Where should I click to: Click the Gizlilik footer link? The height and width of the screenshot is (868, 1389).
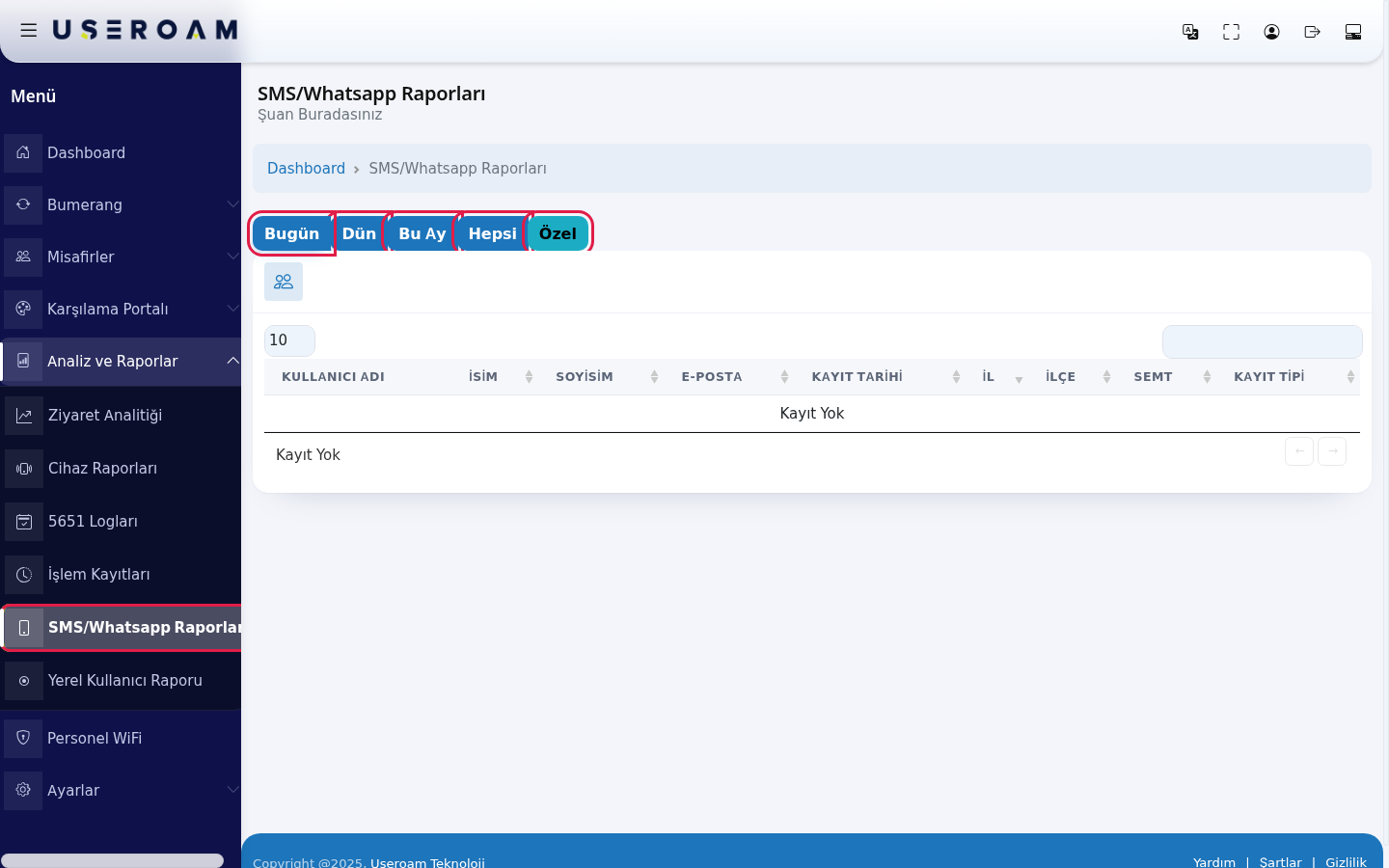[x=1346, y=861]
